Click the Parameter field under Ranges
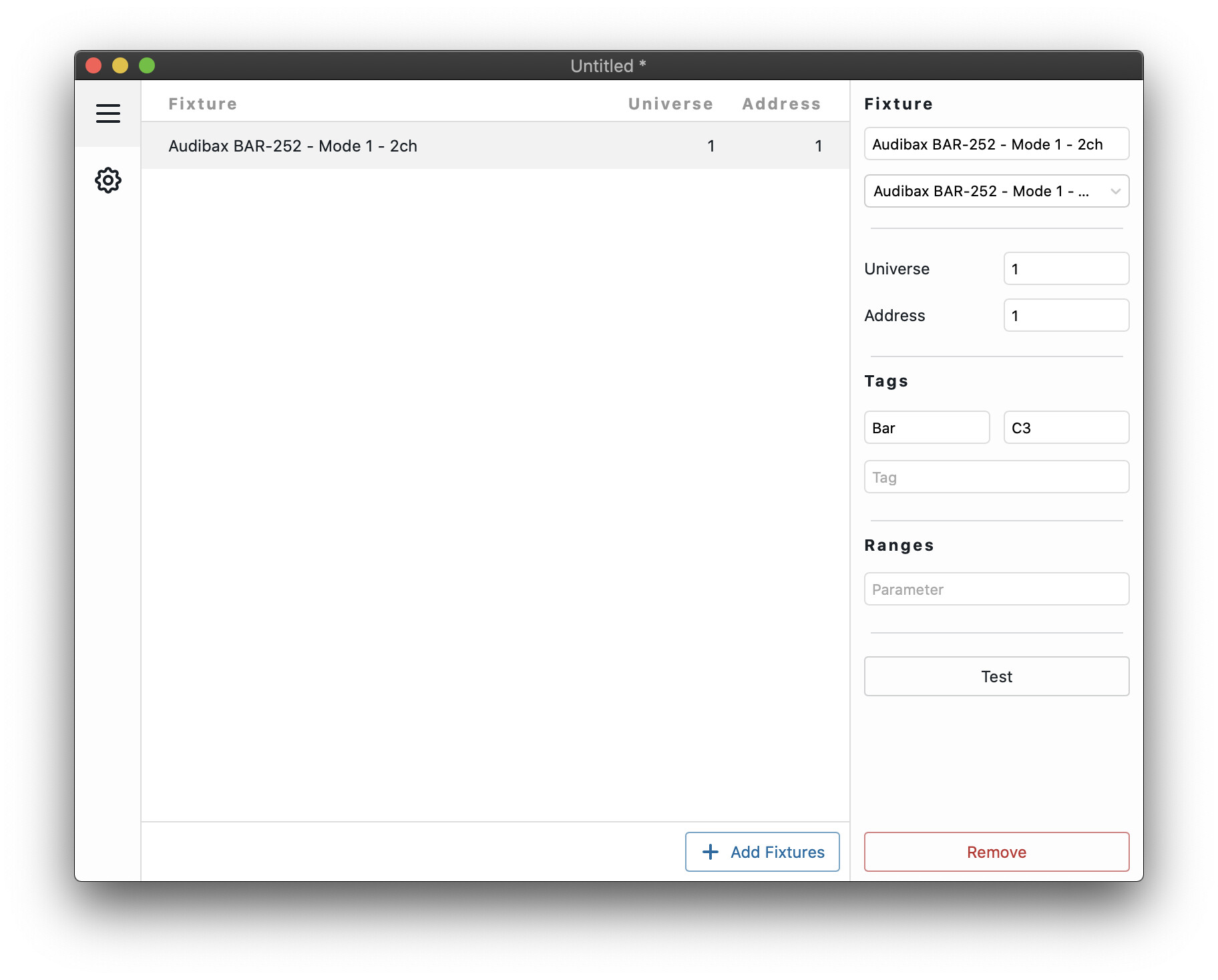1218x980 pixels. pos(996,589)
